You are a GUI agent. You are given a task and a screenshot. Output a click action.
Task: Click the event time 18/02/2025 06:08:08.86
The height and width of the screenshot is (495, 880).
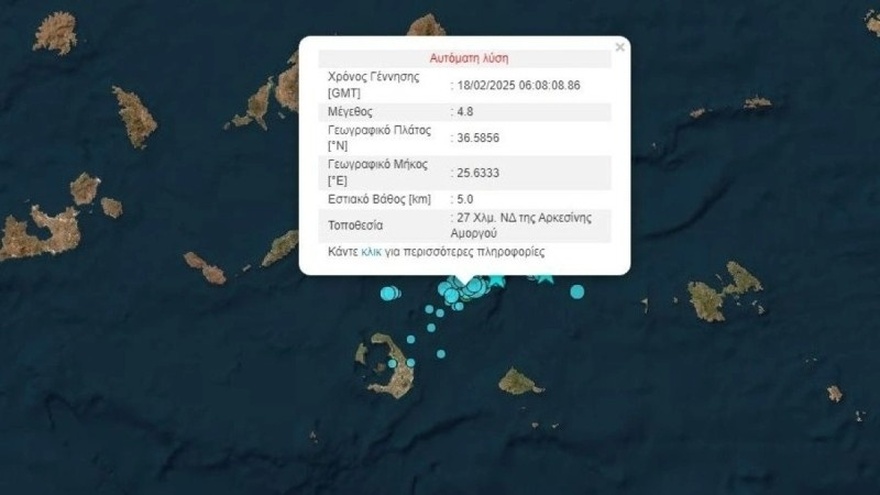click(x=519, y=85)
